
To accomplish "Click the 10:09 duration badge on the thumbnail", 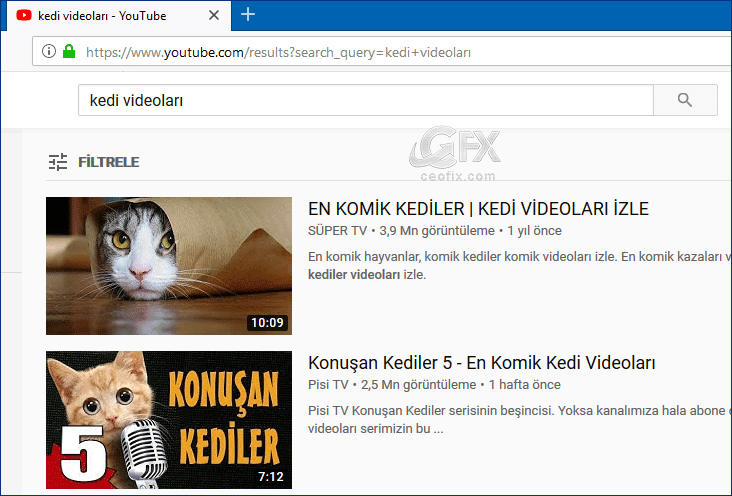I will (x=267, y=323).
